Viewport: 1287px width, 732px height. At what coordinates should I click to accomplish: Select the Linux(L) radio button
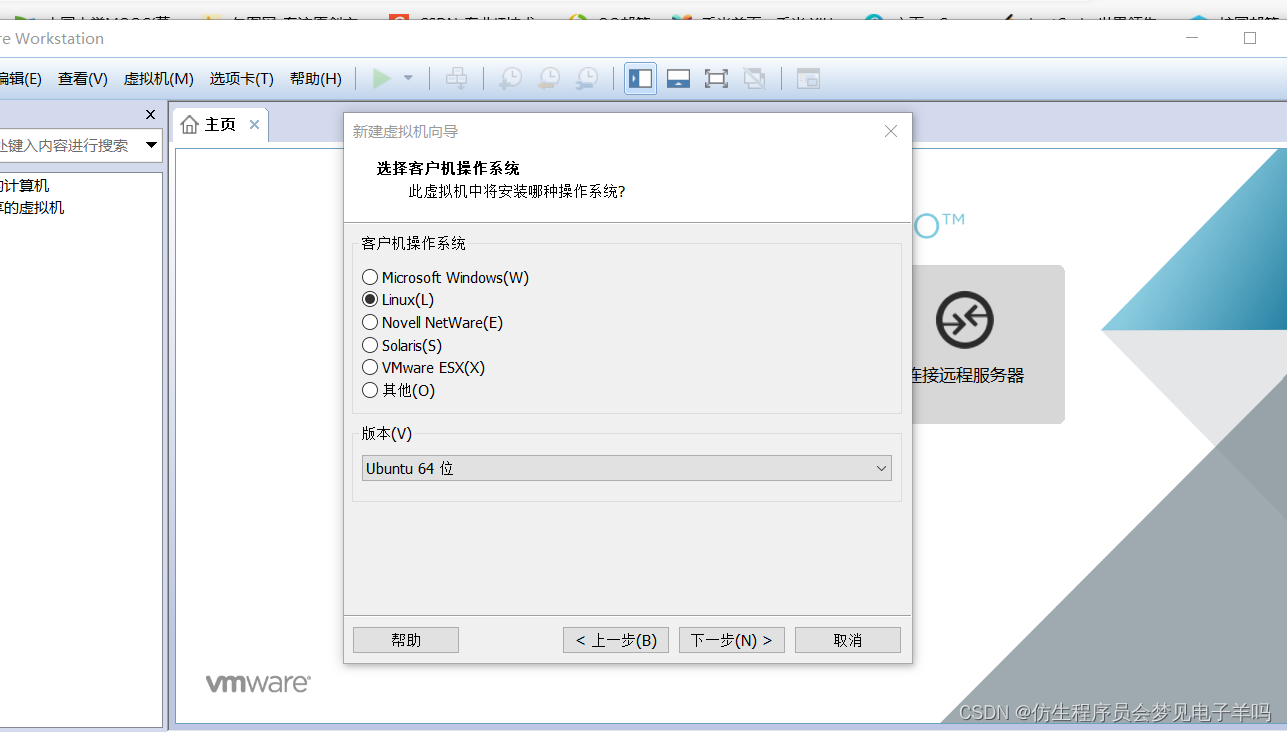370,299
